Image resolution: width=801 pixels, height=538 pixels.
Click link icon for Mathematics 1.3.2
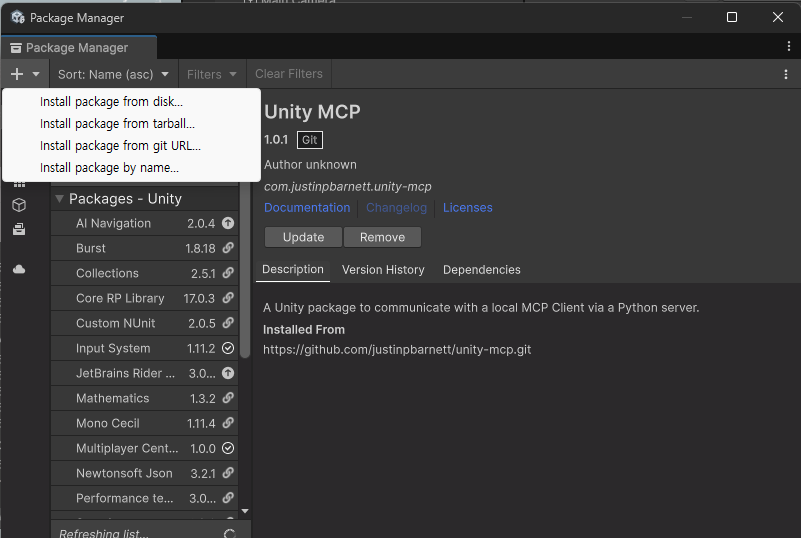[228, 398]
